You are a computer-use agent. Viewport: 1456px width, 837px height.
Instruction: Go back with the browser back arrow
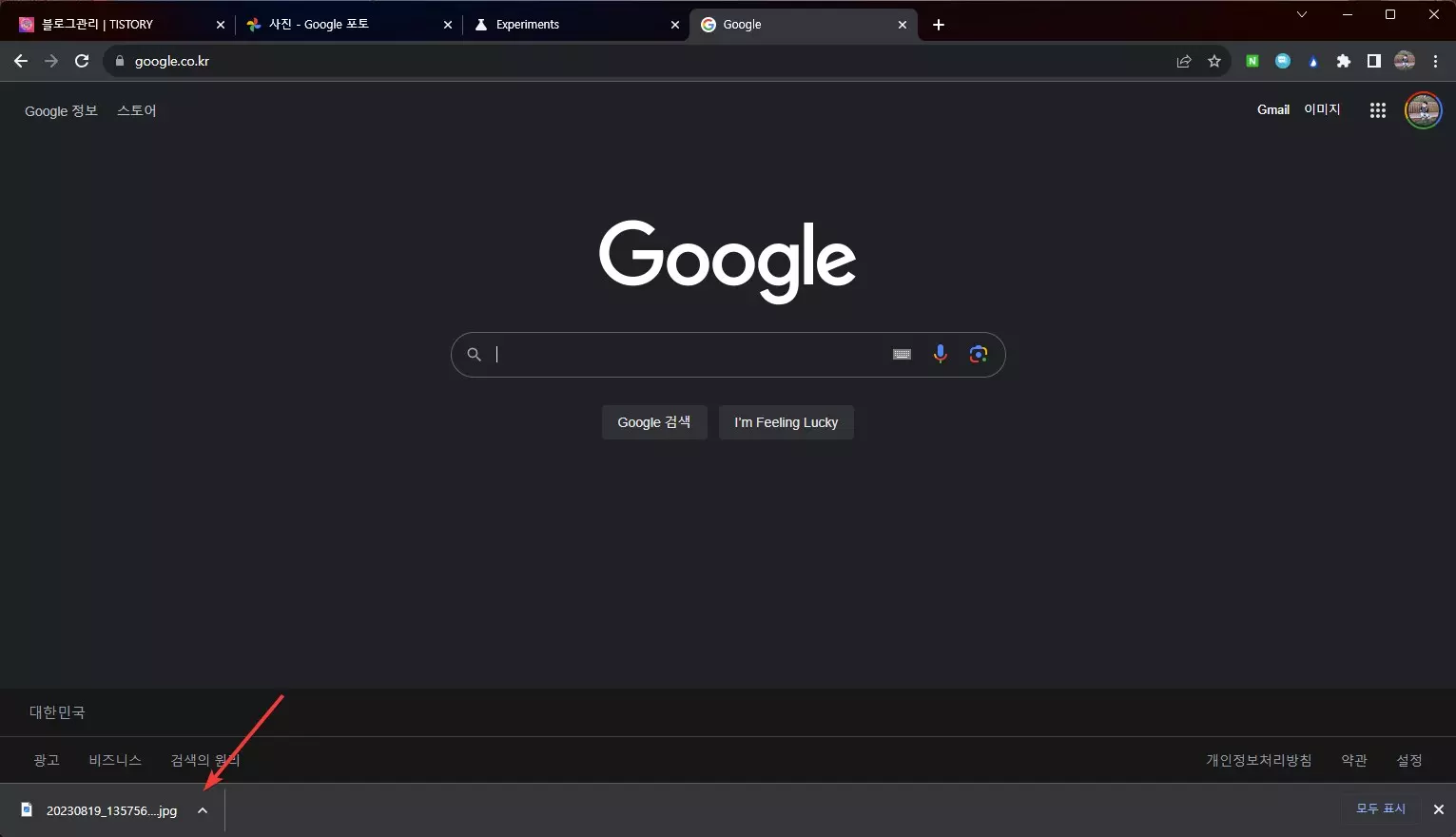21,61
